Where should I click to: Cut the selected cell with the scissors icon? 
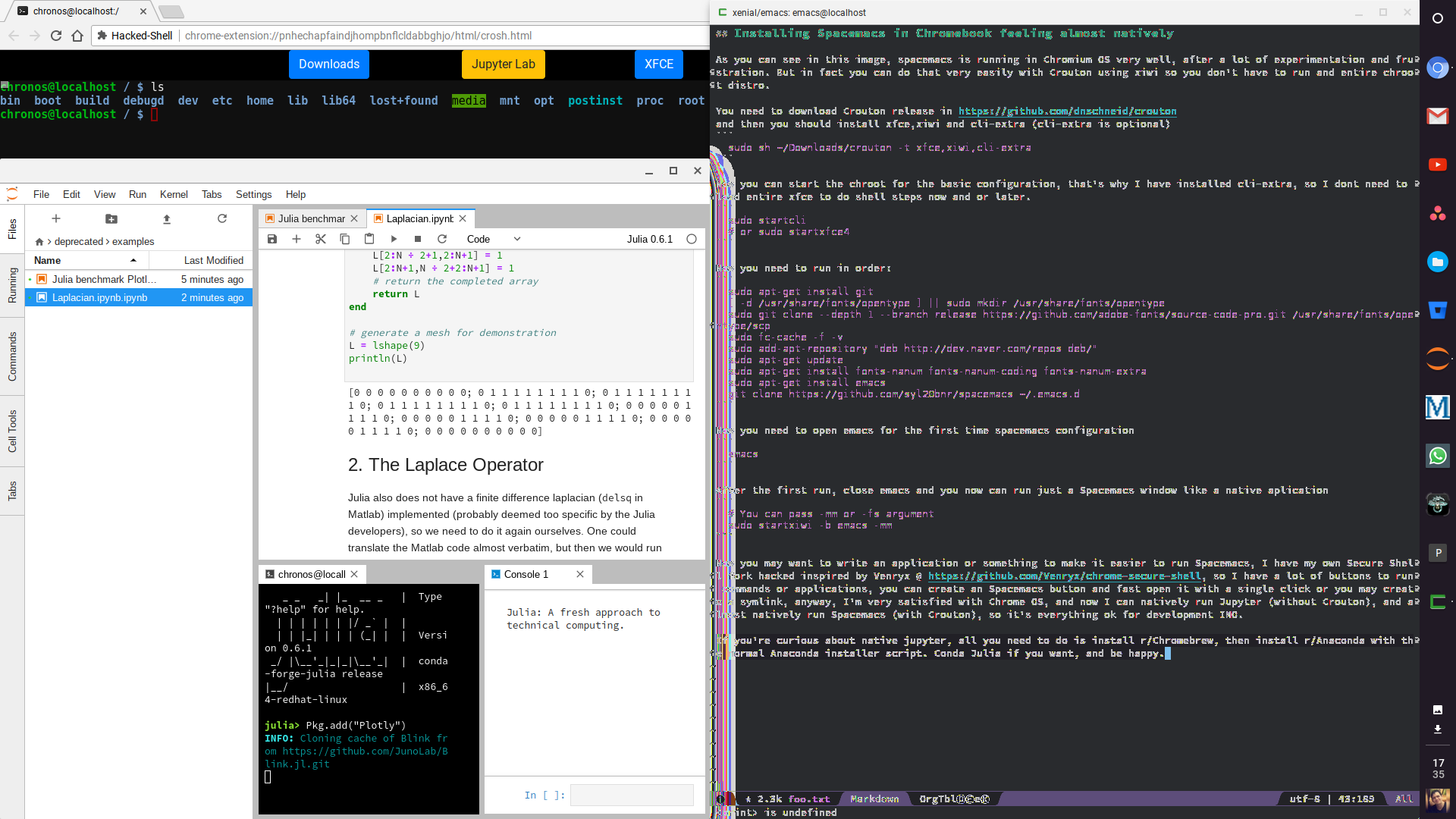[x=321, y=239]
